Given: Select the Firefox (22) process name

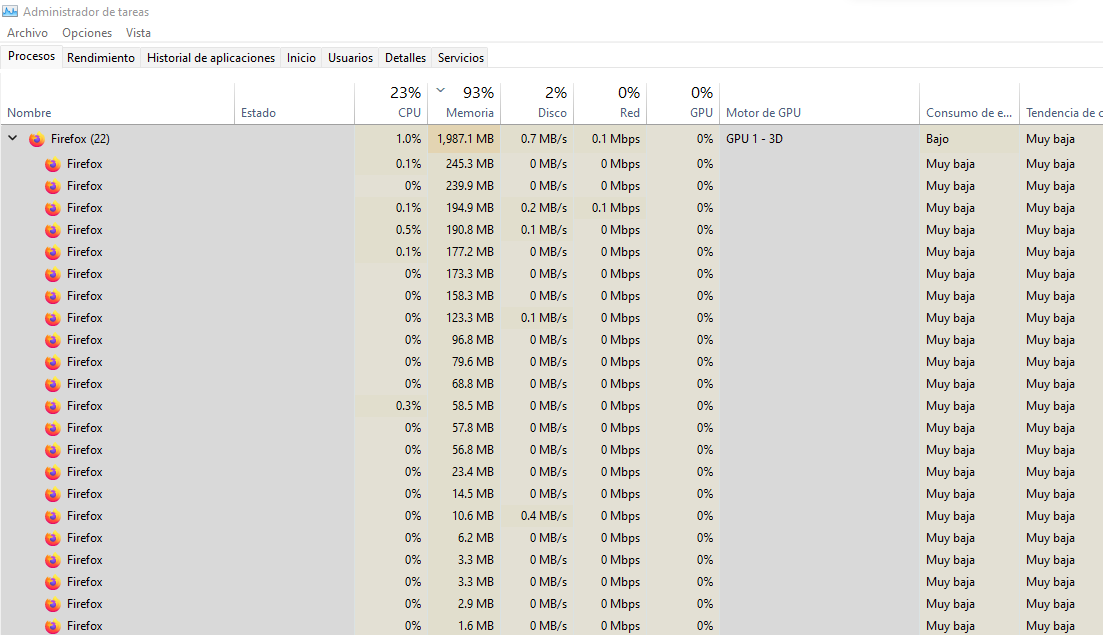Looking at the screenshot, I should [80, 139].
